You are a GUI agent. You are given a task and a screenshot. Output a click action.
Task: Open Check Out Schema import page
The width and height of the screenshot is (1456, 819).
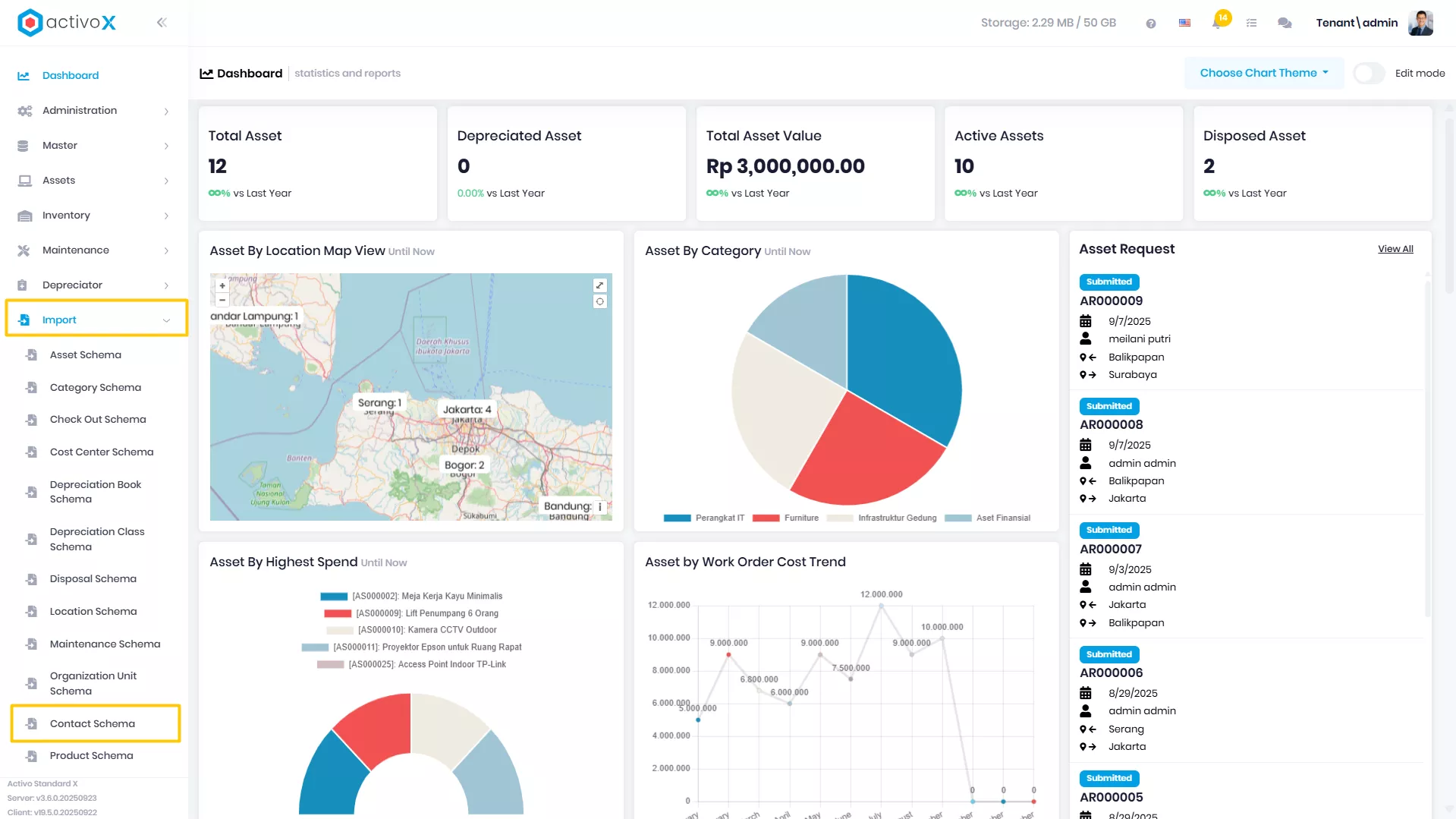click(98, 420)
